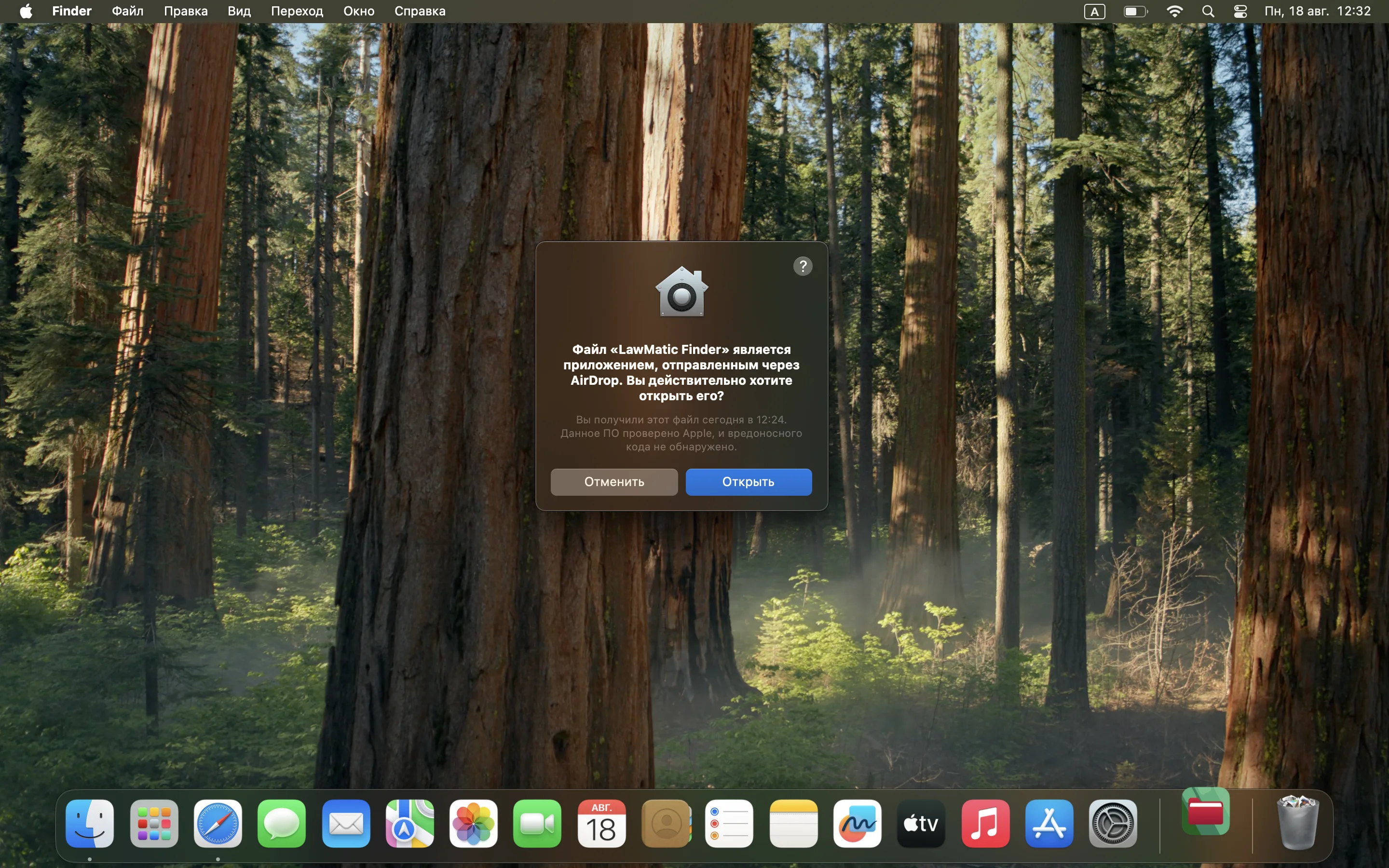Launch Safari from the Dock
1389x868 pixels.
(x=218, y=824)
